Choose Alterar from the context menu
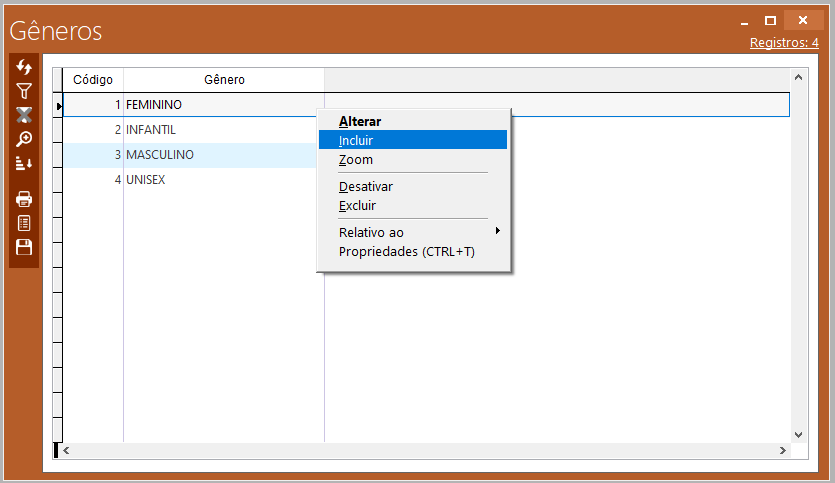 pyautogui.click(x=360, y=121)
